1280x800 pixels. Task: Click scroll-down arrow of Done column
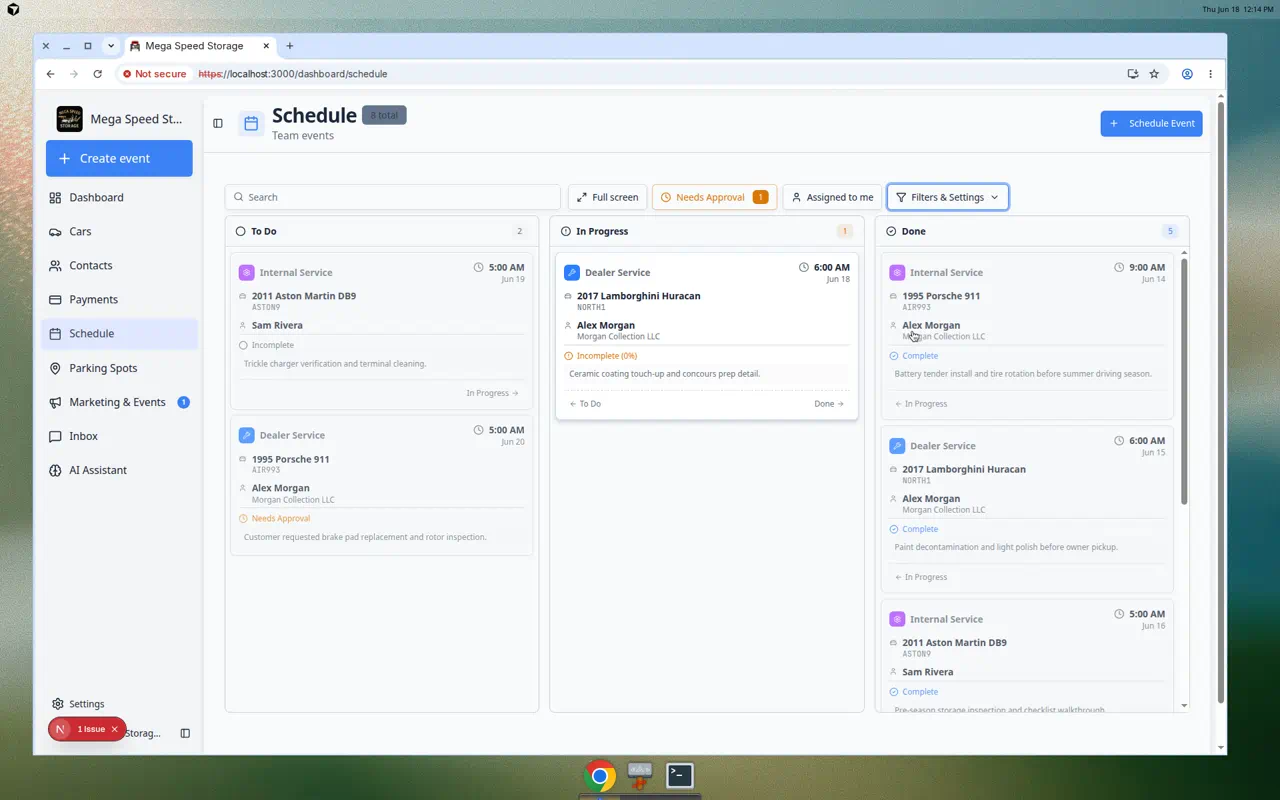pyautogui.click(x=1185, y=706)
